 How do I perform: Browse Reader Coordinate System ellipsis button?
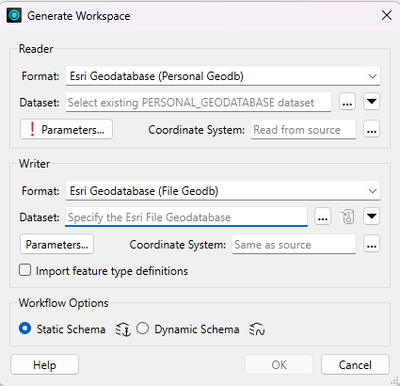pos(371,129)
